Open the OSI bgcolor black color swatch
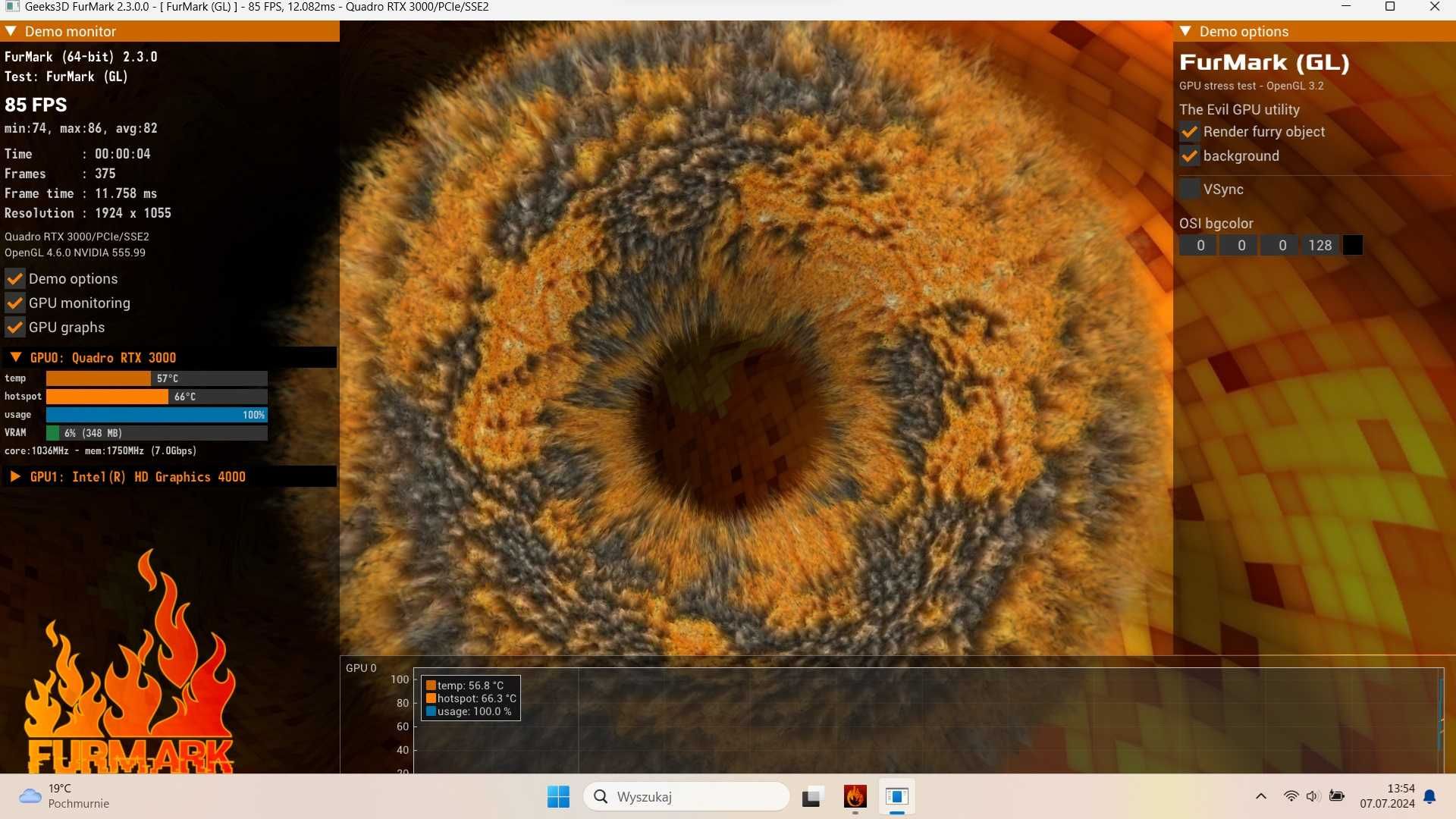 coord(1353,245)
